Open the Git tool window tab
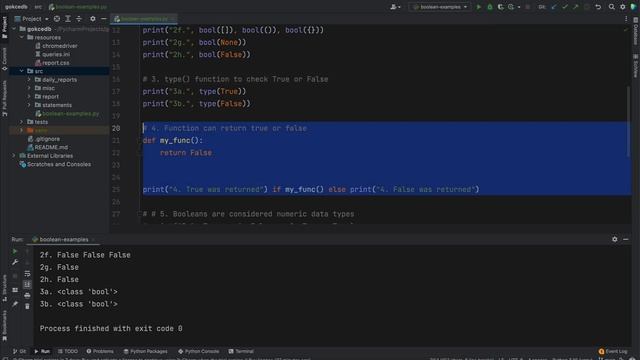 tap(19, 351)
